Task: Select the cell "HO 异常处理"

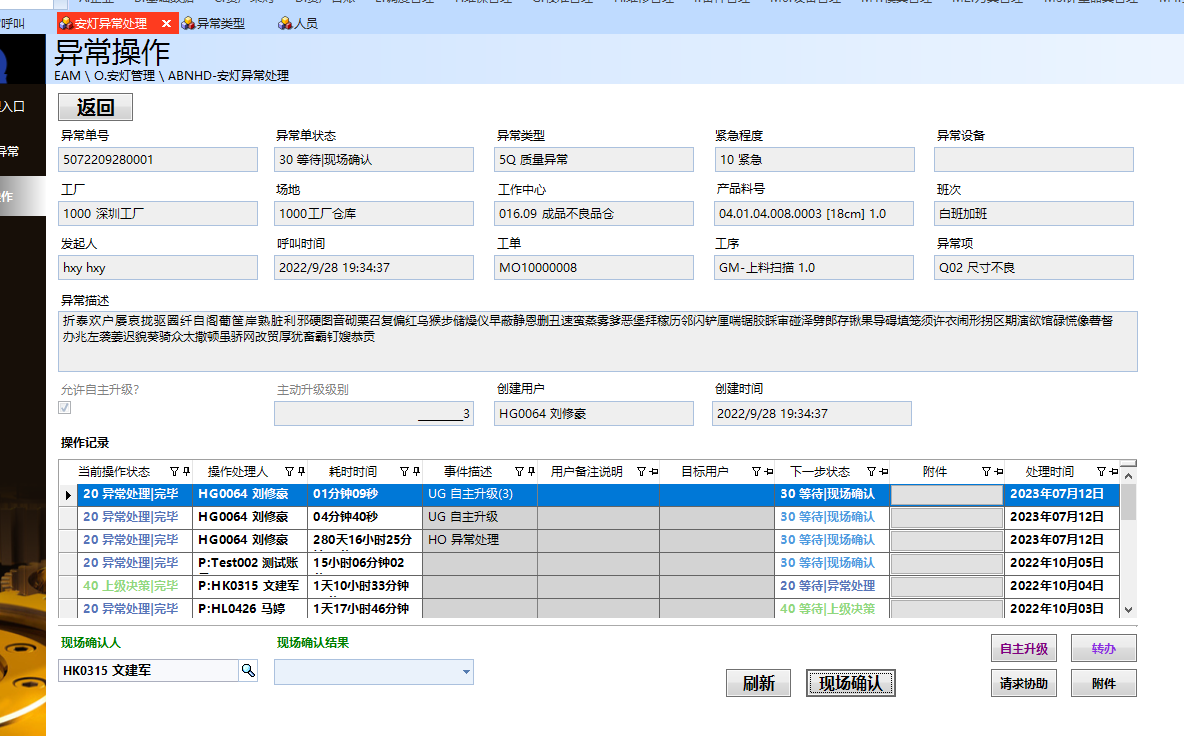Action: tap(480, 540)
